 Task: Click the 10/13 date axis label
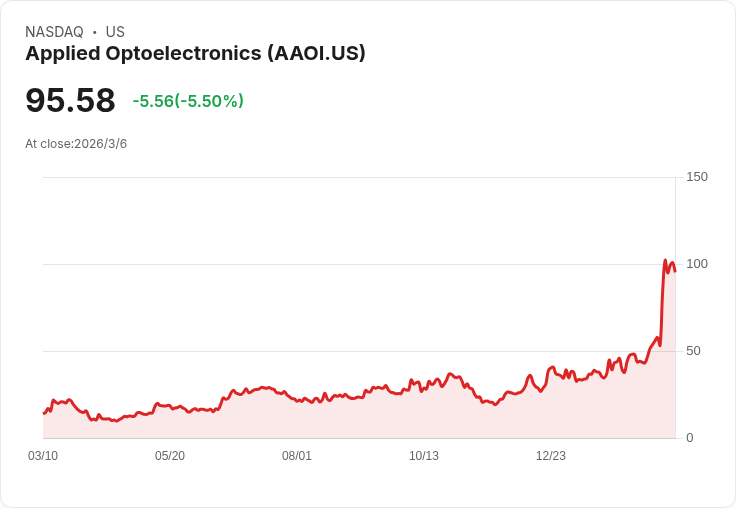pos(424,456)
